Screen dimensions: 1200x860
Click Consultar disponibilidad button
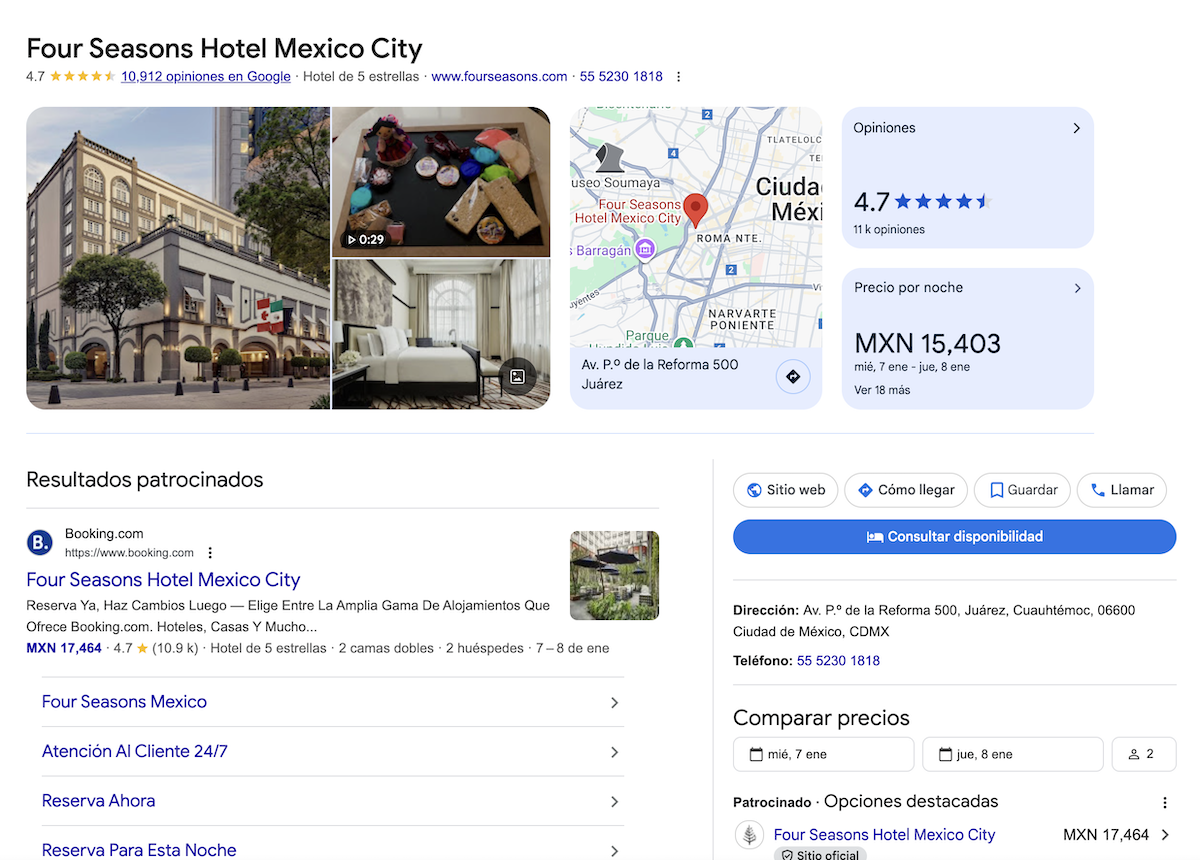[954, 537]
